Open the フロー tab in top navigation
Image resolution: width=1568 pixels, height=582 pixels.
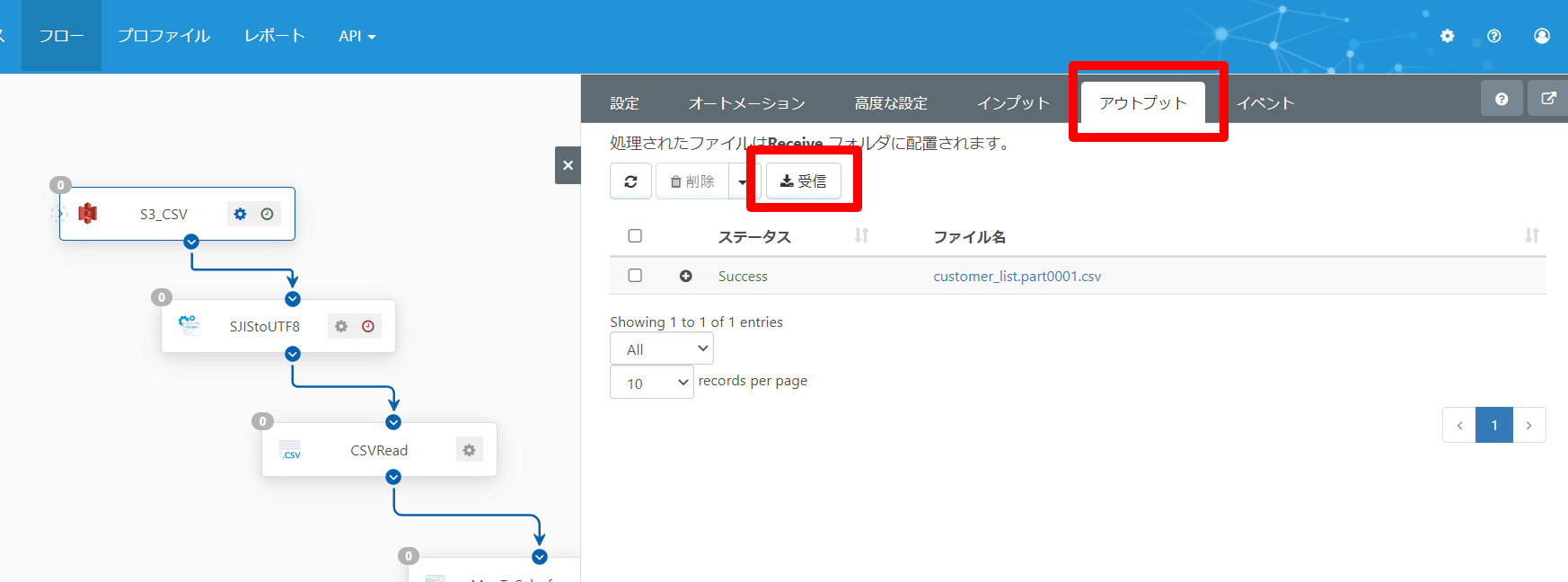tap(61, 36)
